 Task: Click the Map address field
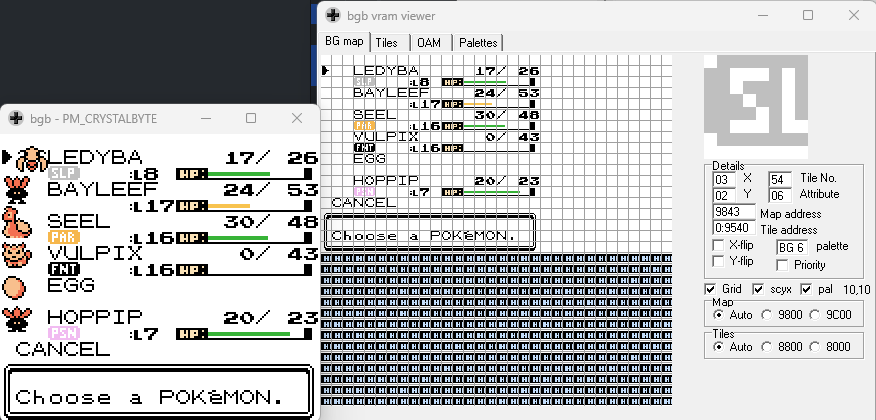point(734,212)
